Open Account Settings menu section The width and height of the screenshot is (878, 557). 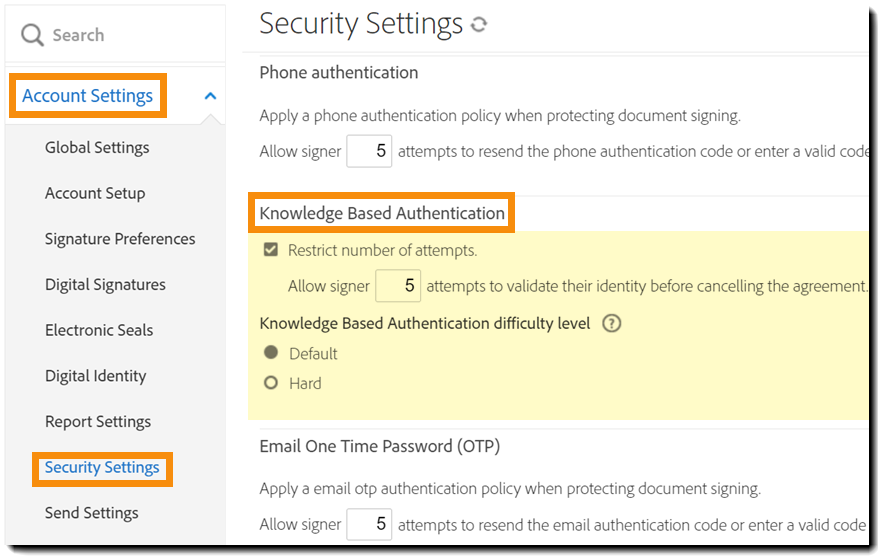click(88, 96)
